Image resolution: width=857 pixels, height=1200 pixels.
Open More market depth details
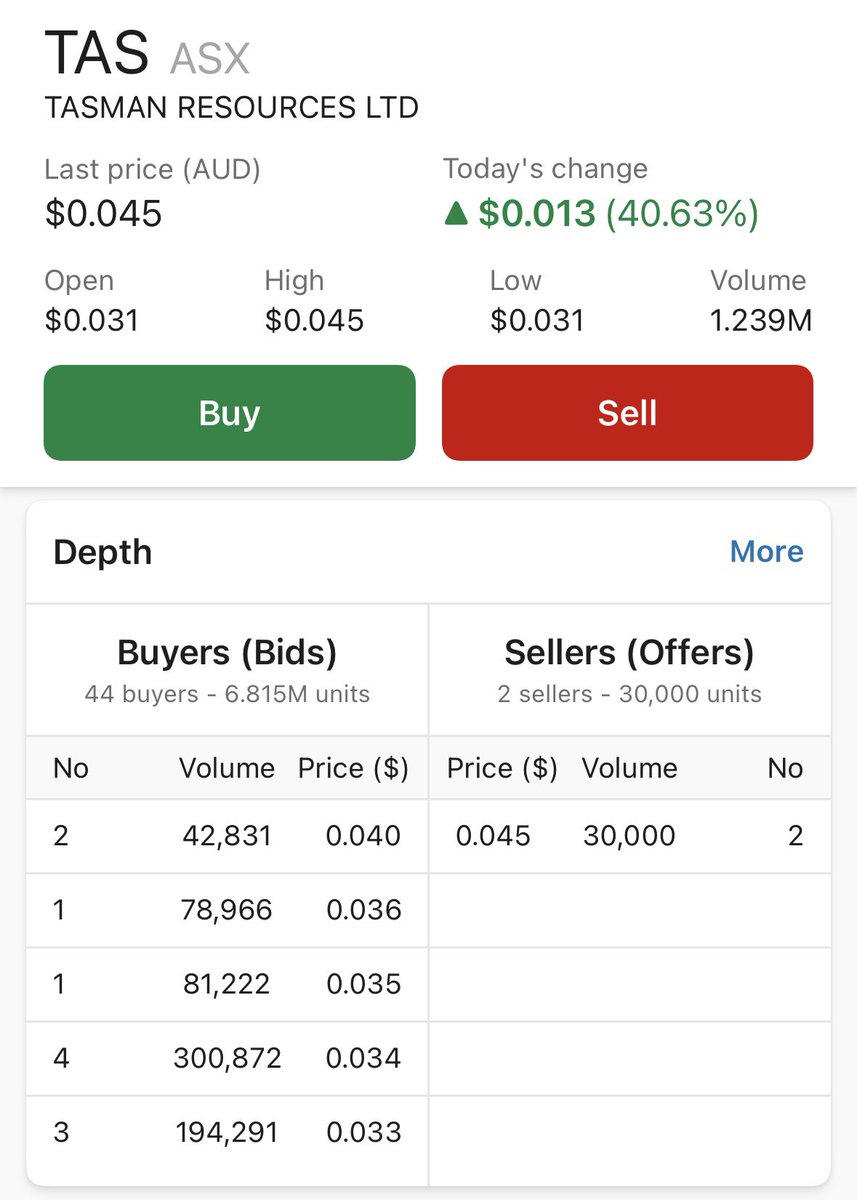(x=766, y=552)
